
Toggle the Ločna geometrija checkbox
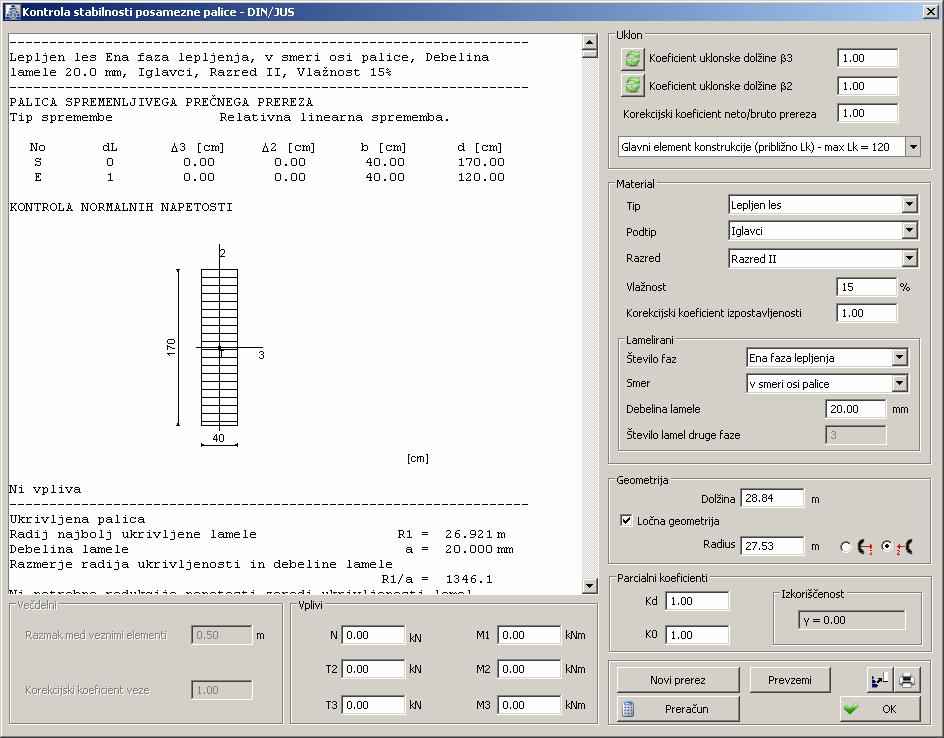626,520
